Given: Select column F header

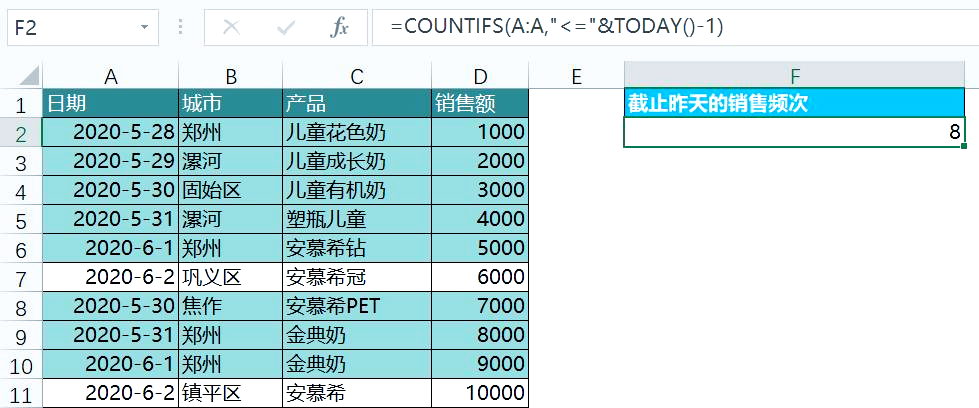Looking at the screenshot, I should click(794, 76).
